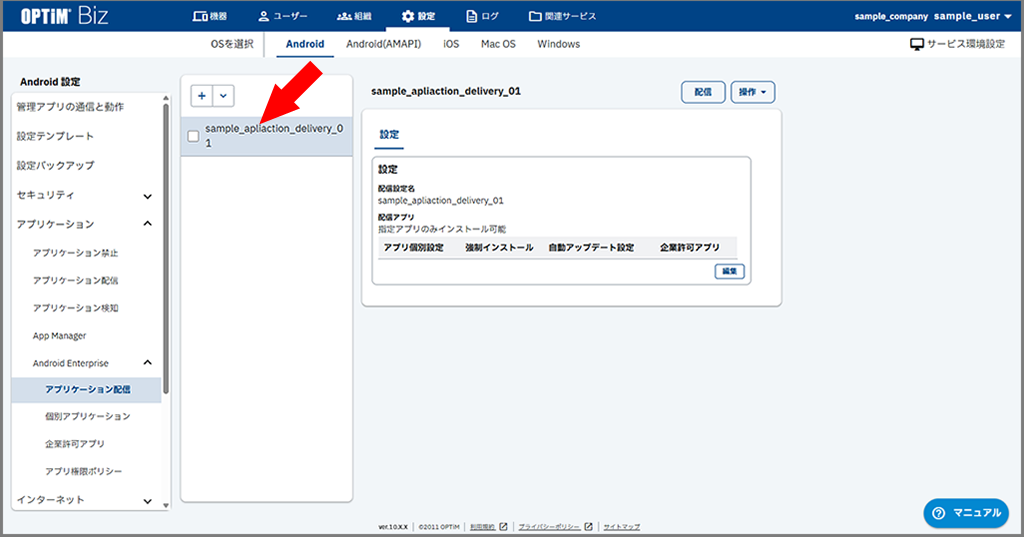Switch to the Windows tab
1024x537 pixels.
[x=558, y=44]
